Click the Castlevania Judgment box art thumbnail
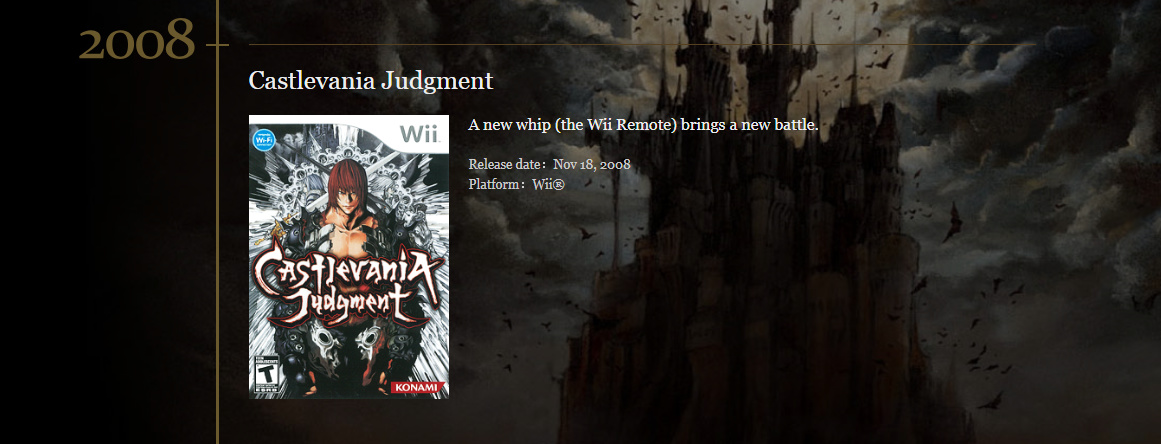Viewport: 1161px width, 444px height. [x=349, y=257]
